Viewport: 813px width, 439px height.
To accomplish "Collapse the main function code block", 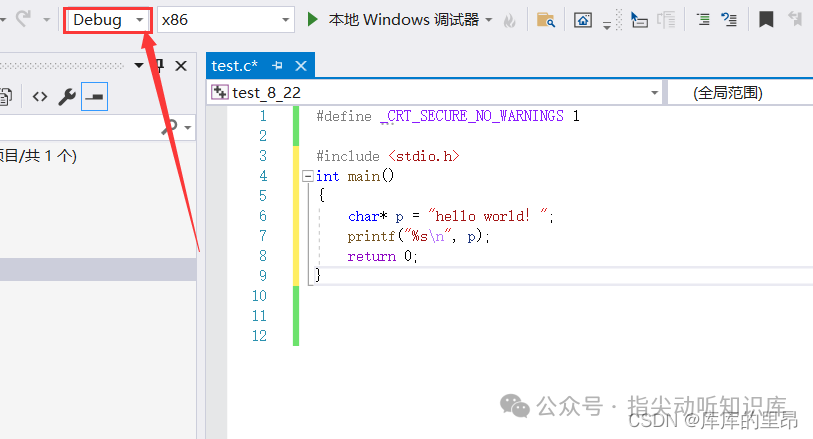I will (x=307, y=176).
